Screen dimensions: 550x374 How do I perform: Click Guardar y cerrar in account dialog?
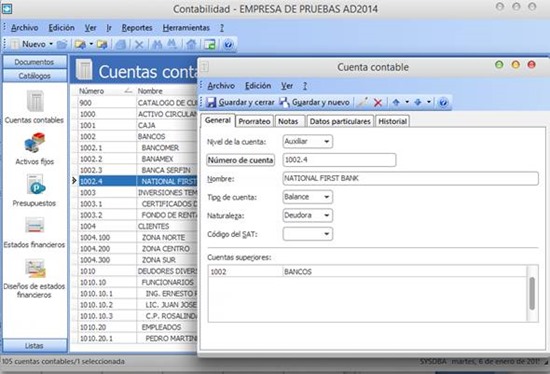240,102
